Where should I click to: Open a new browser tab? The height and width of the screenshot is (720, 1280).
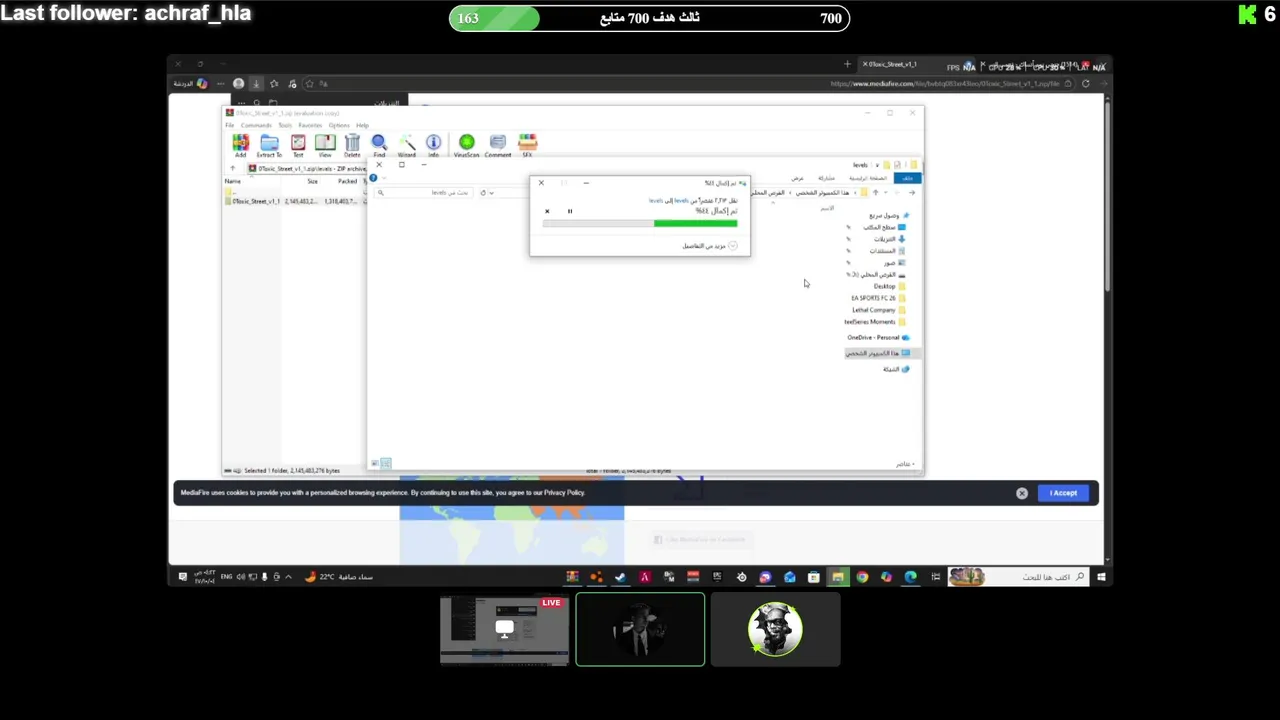(847, 64)
